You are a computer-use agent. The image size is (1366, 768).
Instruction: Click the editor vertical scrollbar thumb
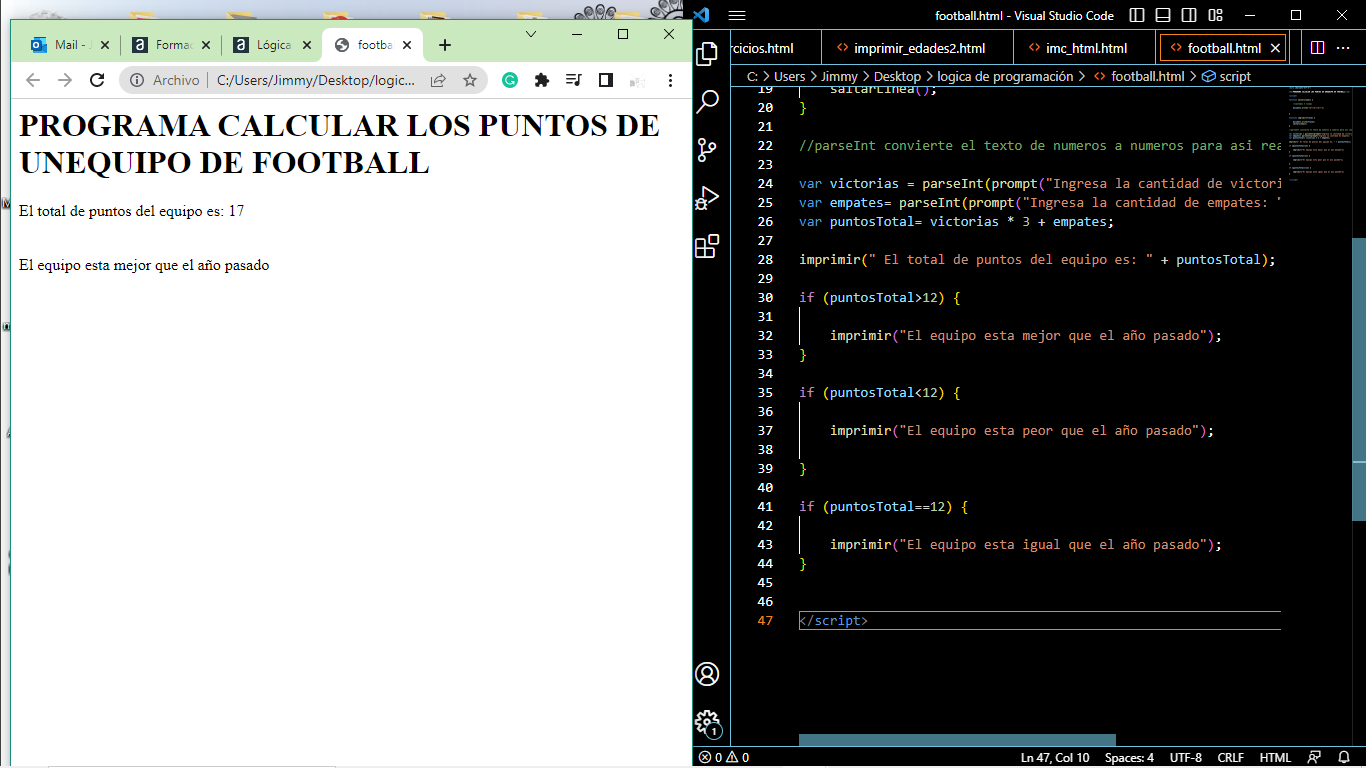[1359, 379]
